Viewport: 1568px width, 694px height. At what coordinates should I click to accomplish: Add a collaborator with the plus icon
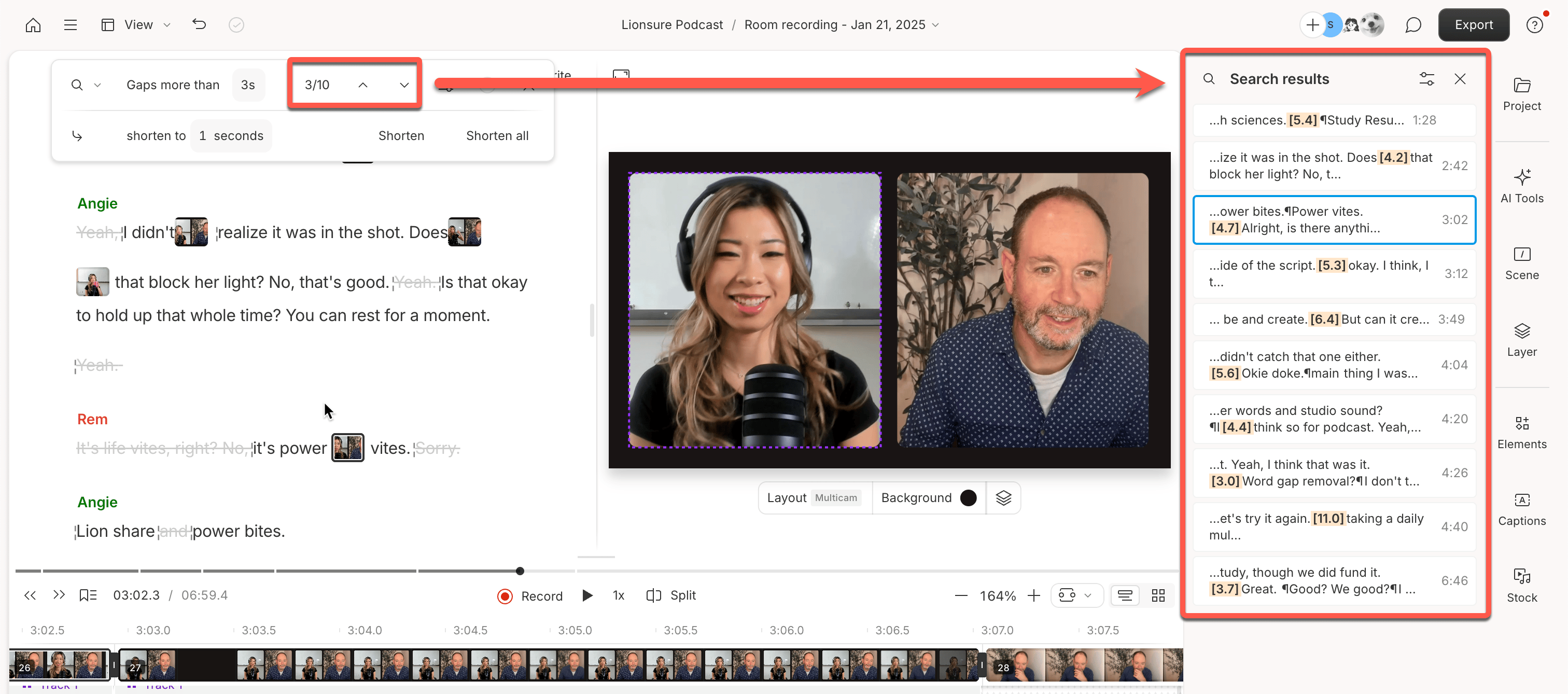coord(1312,25)
